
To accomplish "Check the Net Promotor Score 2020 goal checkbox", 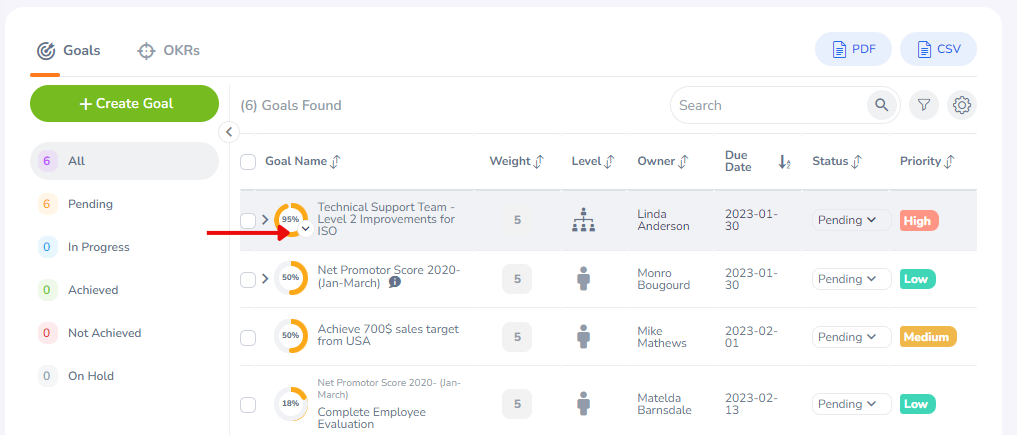I will (x=248, y=279).
